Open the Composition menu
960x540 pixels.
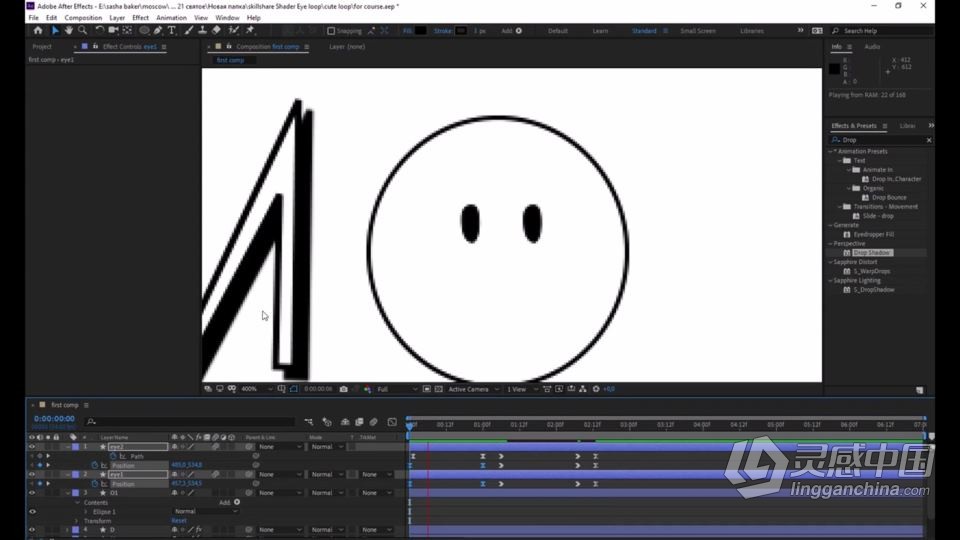83,18
